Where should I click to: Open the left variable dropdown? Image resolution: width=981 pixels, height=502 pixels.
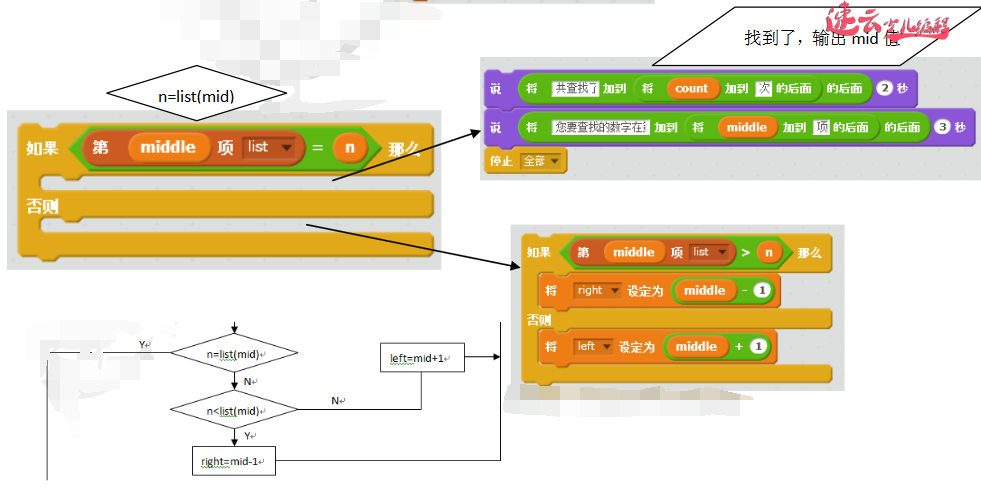tap(593, 347)
